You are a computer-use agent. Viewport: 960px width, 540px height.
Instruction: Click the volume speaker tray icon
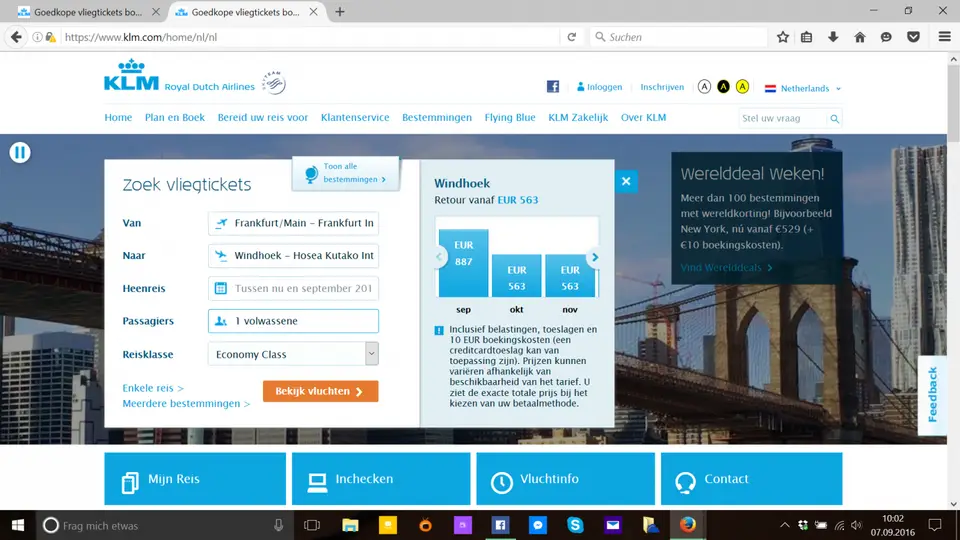click(857, 525)
